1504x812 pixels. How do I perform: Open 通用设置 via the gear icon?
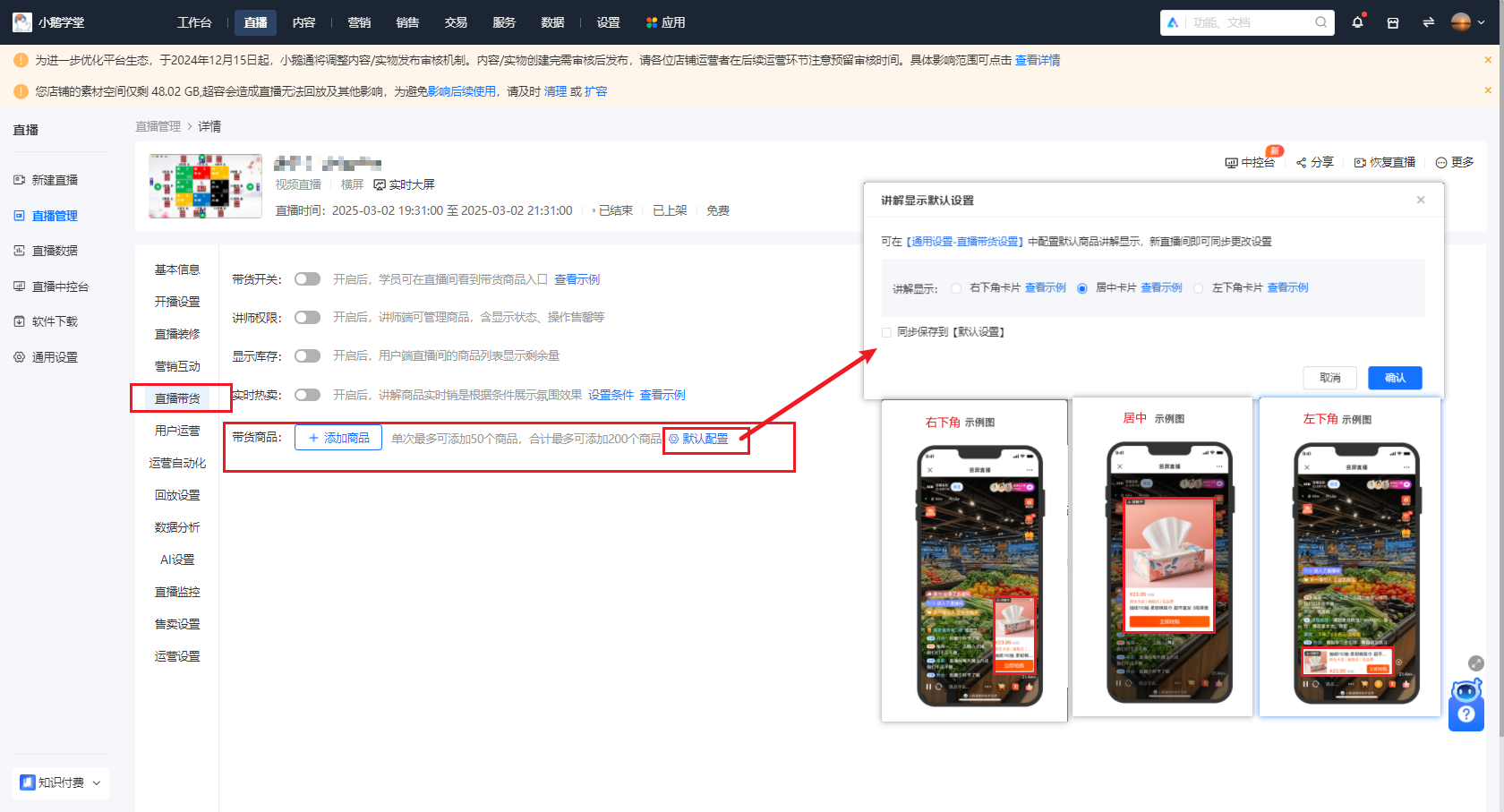coord(53,355)
